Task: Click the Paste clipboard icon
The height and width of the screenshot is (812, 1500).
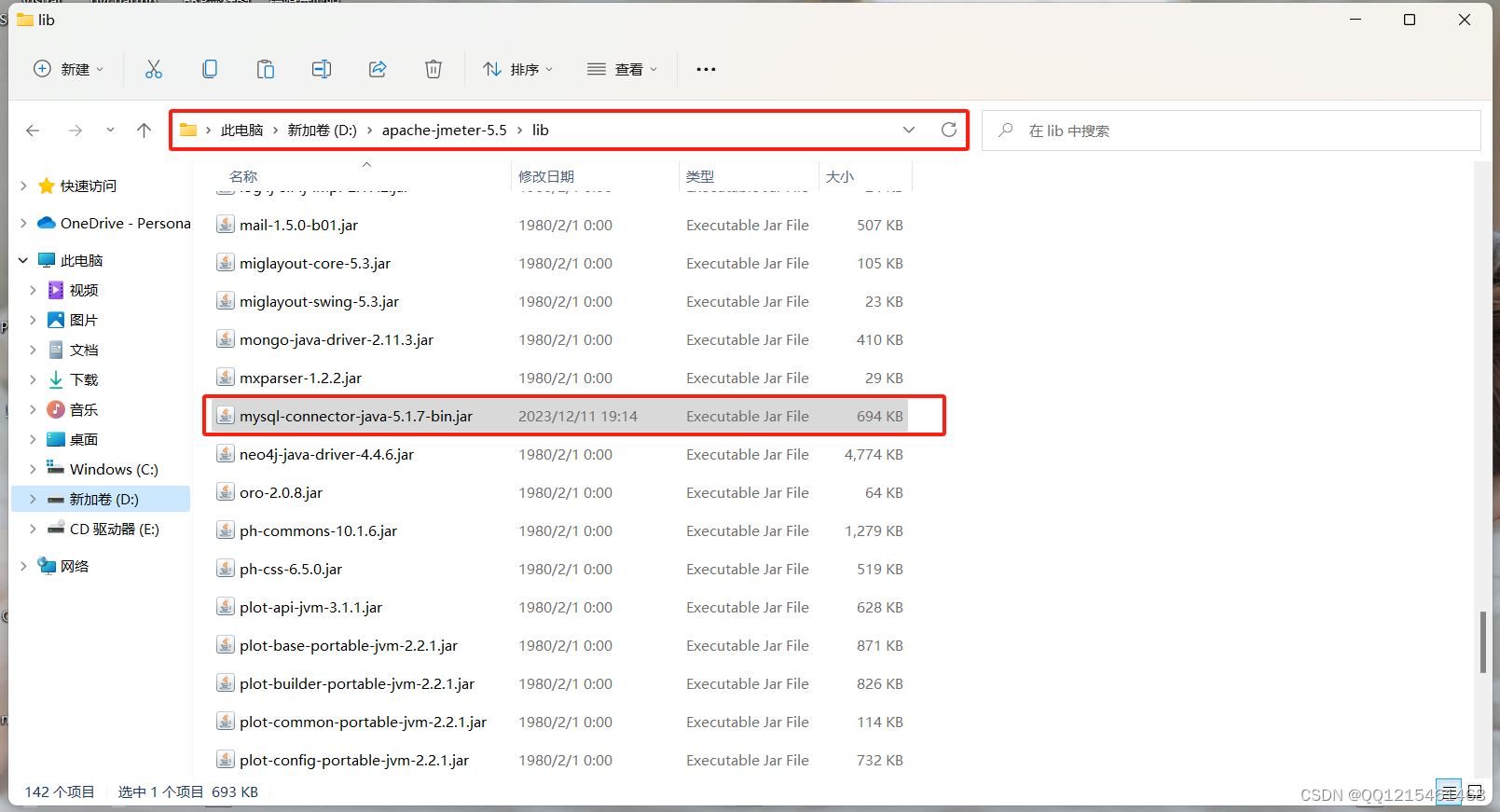Action: click(266, 69)
